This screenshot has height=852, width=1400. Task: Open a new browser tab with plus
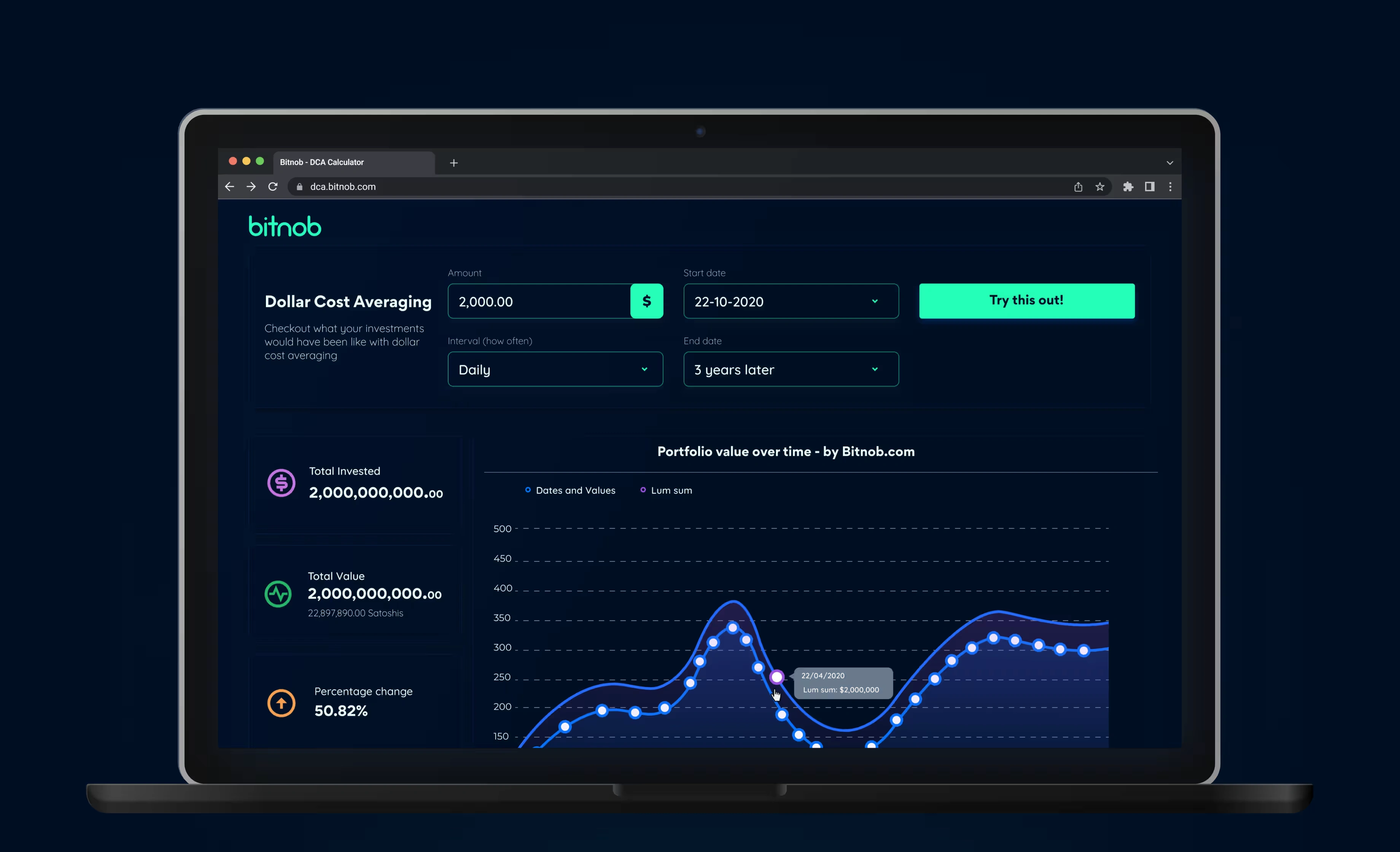[453, 163]
